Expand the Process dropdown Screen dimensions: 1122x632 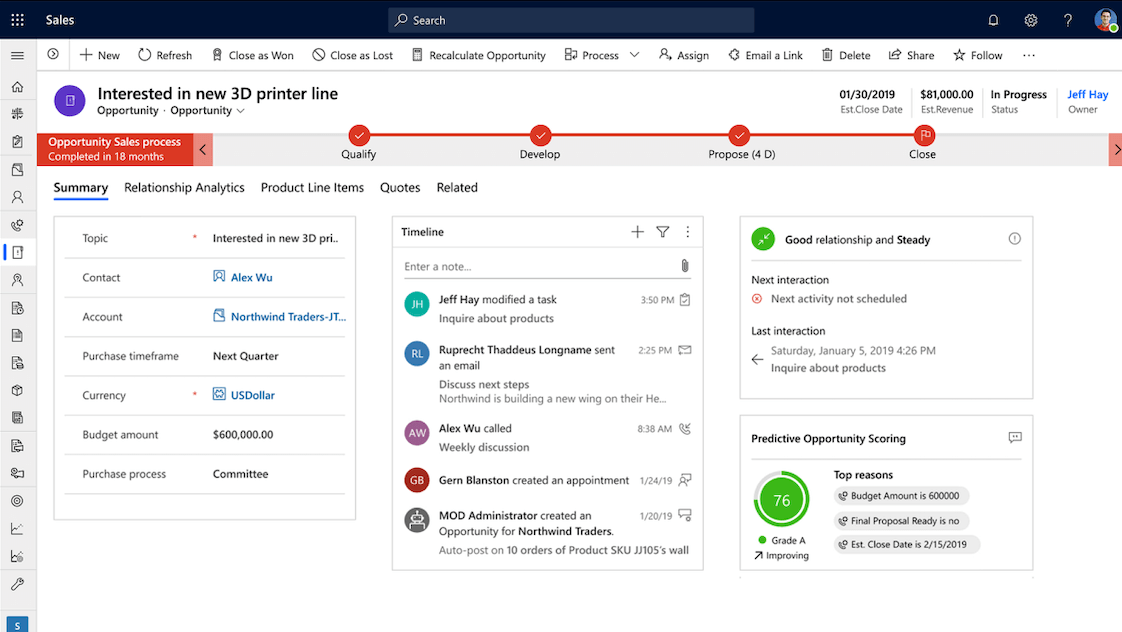point(634,55)
